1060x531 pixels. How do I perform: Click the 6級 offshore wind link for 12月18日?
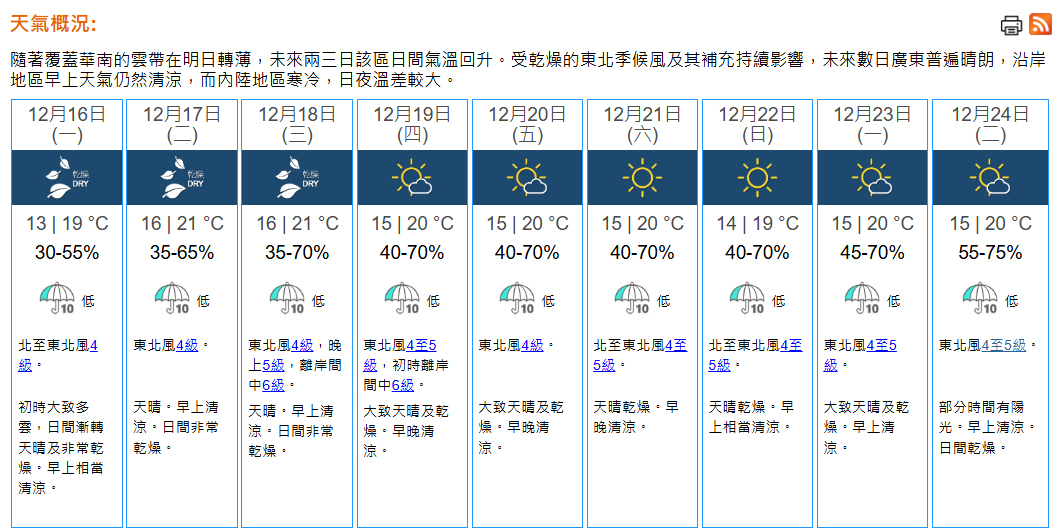(275, 385)
